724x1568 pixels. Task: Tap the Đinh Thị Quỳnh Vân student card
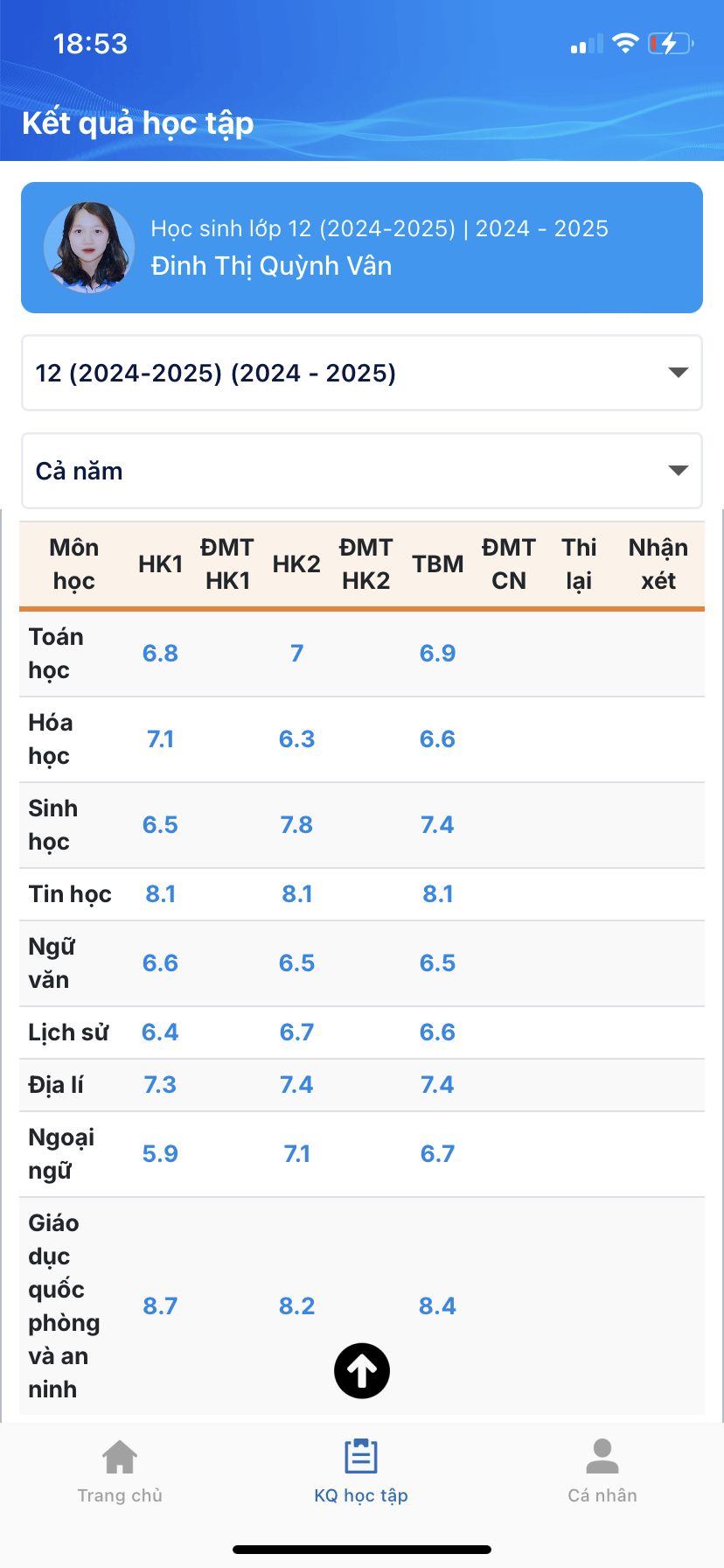362,248
